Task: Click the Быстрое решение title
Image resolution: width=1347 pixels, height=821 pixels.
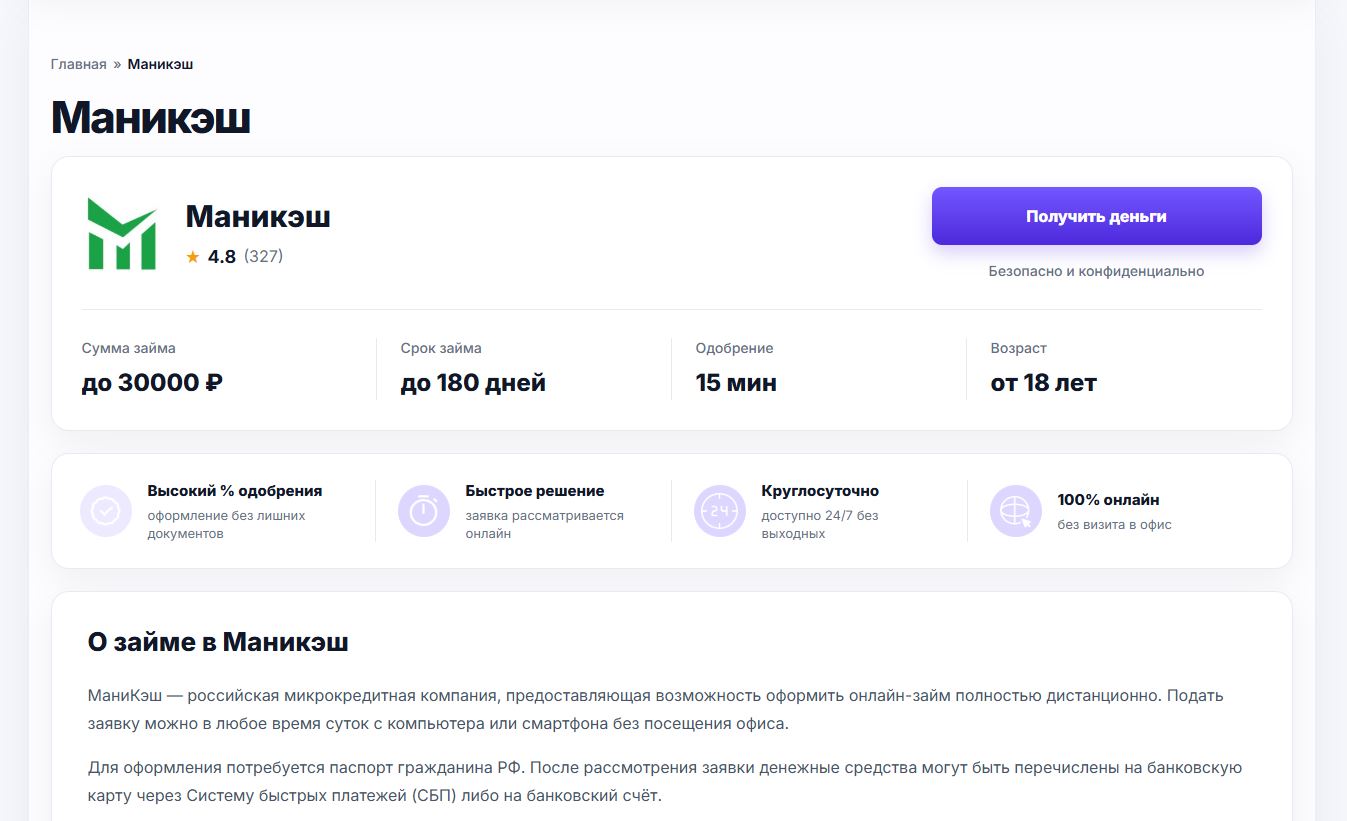Action: 535,491
